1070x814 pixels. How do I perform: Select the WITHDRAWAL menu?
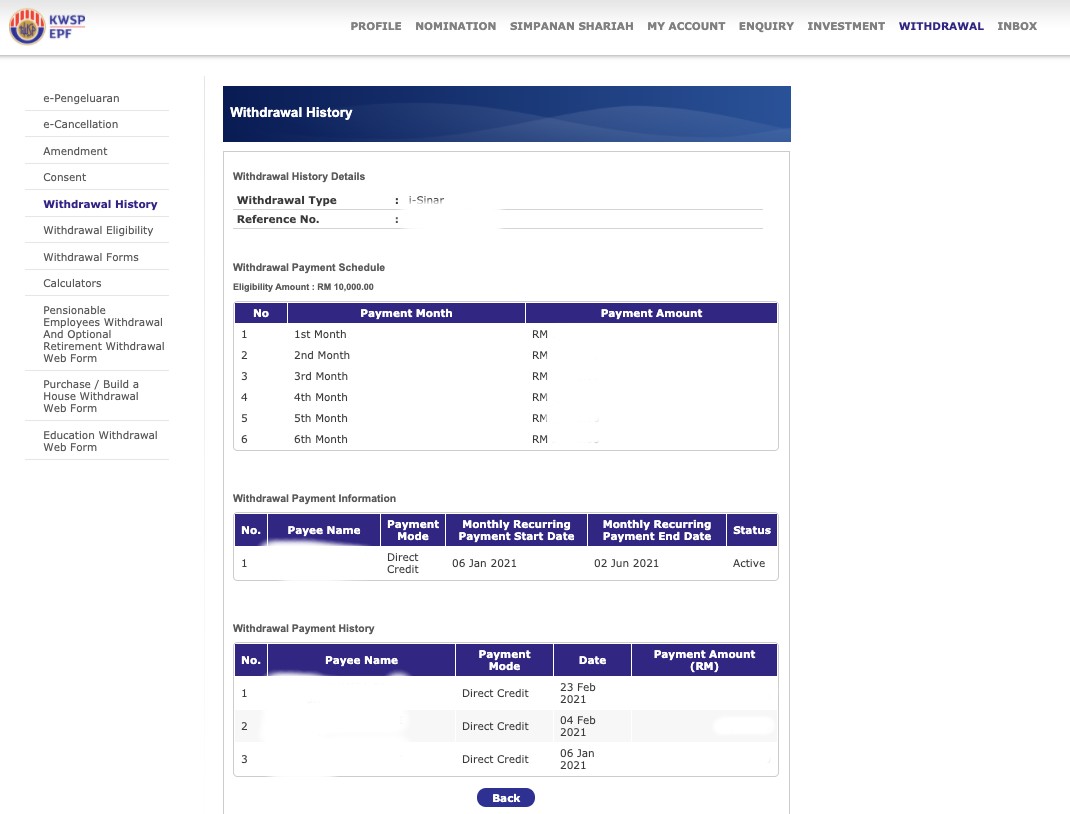pos(941,27)
